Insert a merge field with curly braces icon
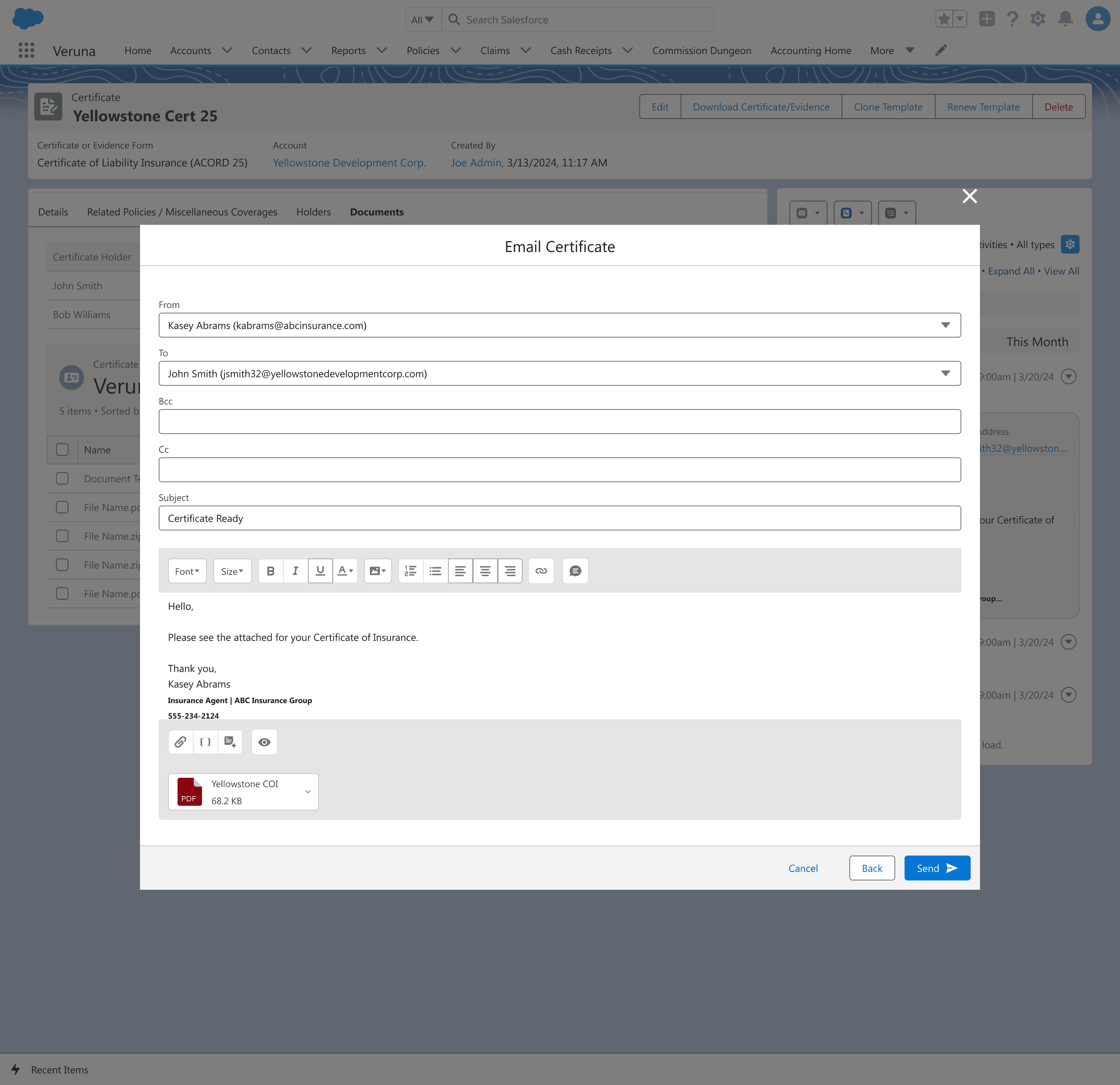 [x=205, y=742]
